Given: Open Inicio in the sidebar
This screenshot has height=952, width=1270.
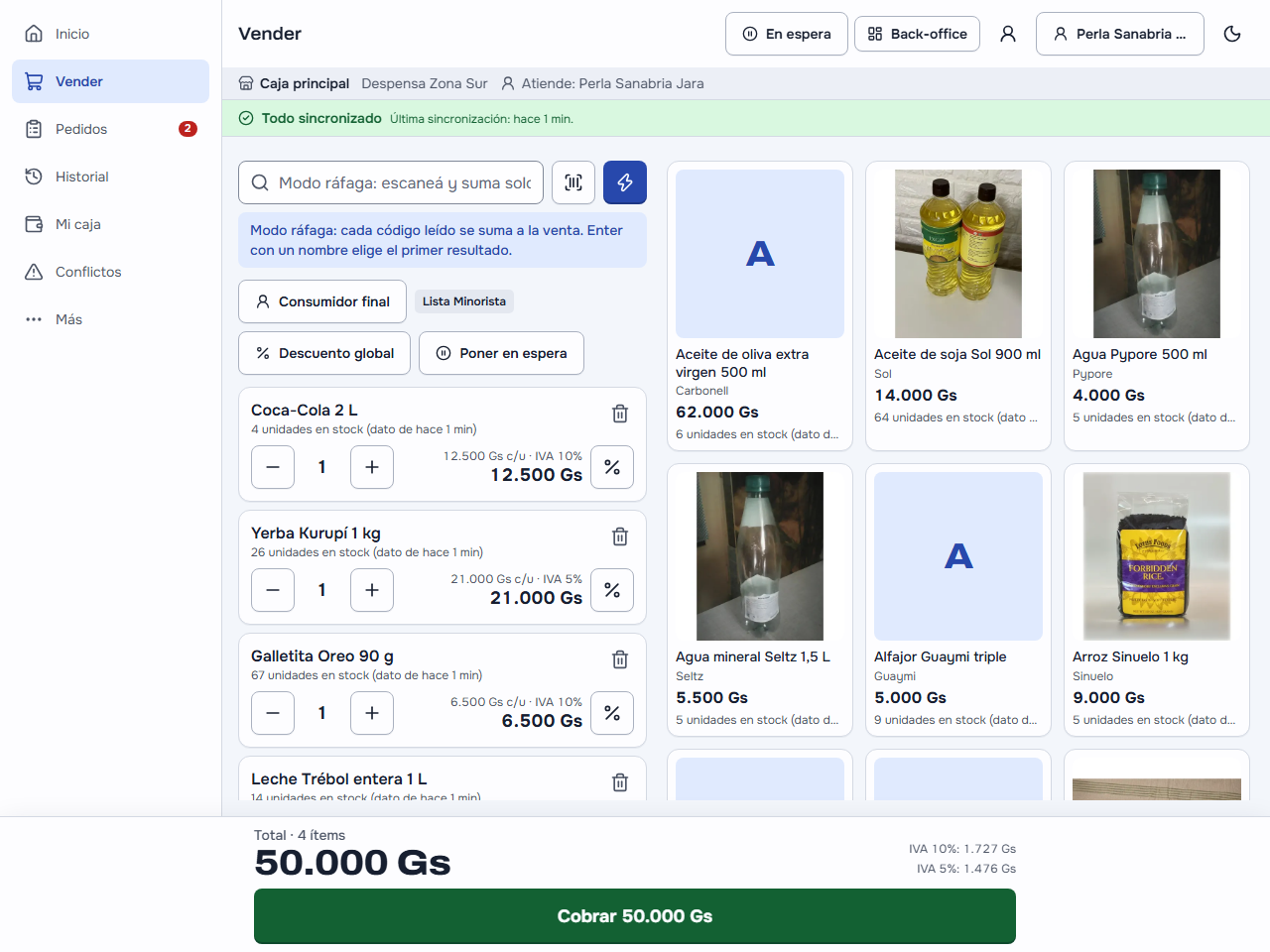Looking at the screenshot, I should (x=110, y=34).
